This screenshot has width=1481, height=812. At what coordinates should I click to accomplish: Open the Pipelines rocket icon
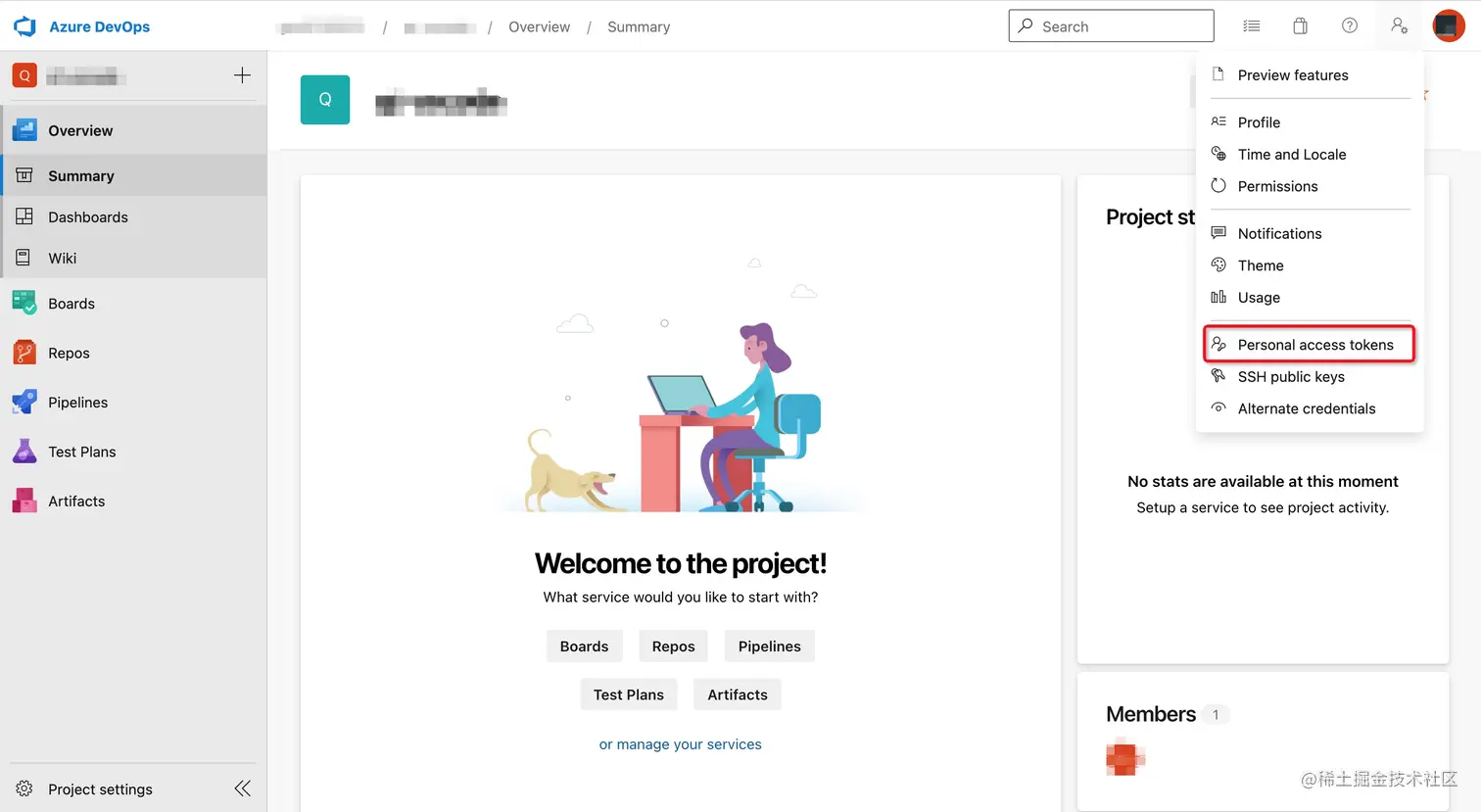tap(24, 402)
